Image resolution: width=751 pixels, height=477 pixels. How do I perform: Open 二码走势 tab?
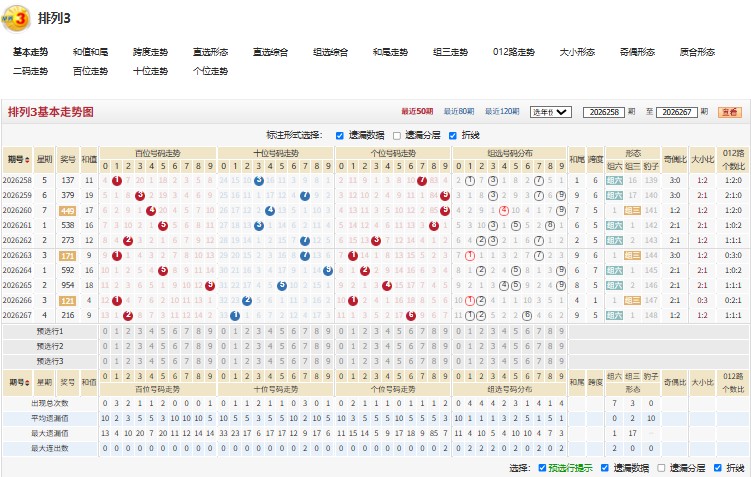tap(31, 71)
